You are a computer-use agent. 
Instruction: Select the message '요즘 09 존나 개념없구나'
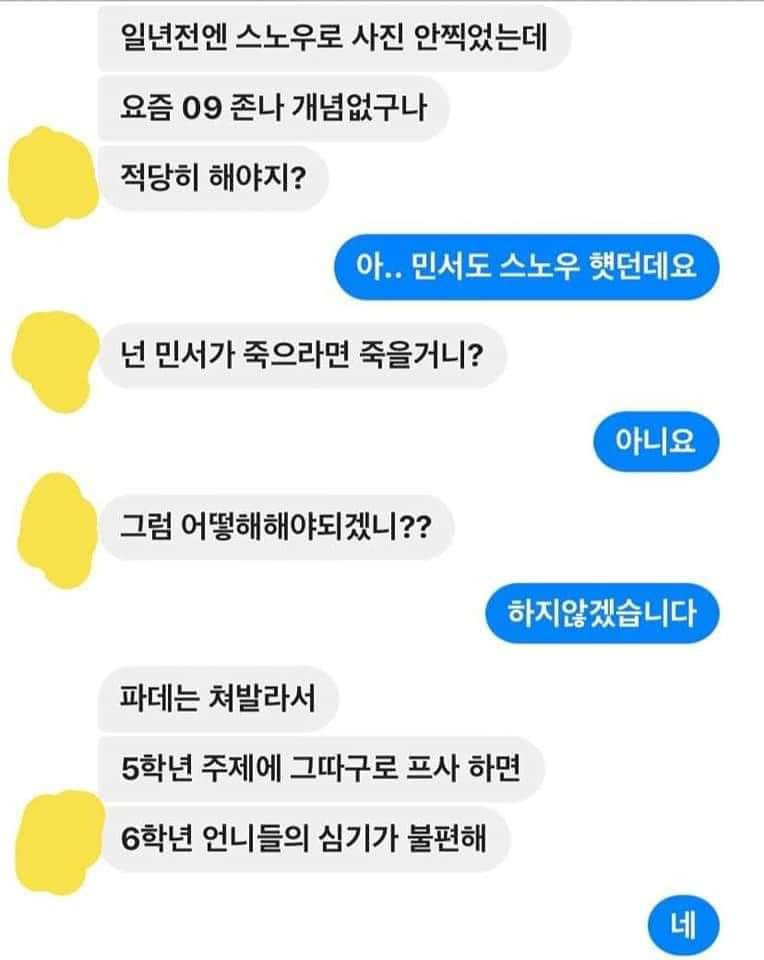[x=274, y=108]
